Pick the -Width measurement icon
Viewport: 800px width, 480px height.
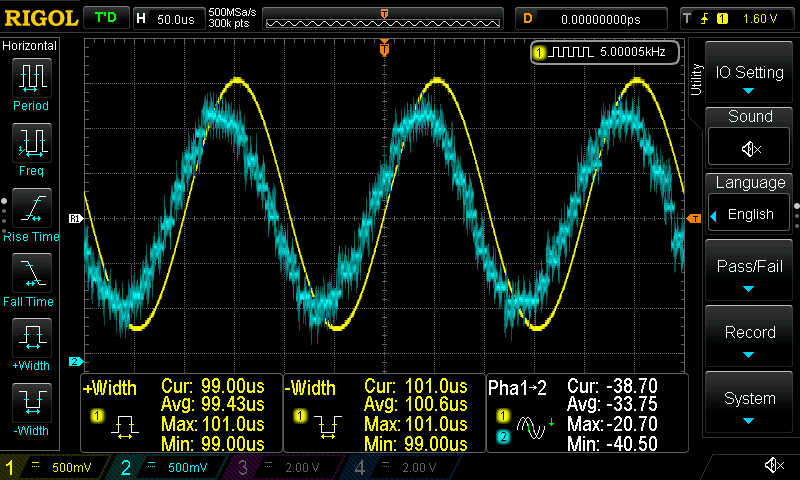tap(31, 403)
